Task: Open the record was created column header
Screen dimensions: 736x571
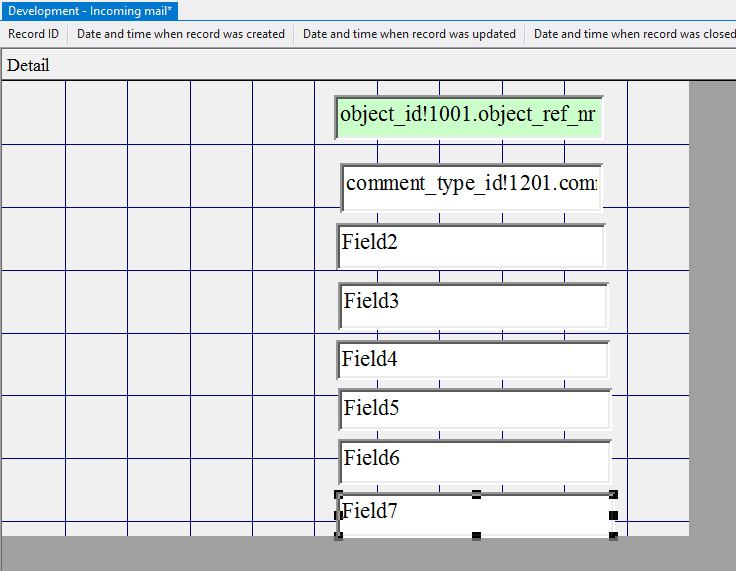Action: pyautogui.click(x=181, y=34)
